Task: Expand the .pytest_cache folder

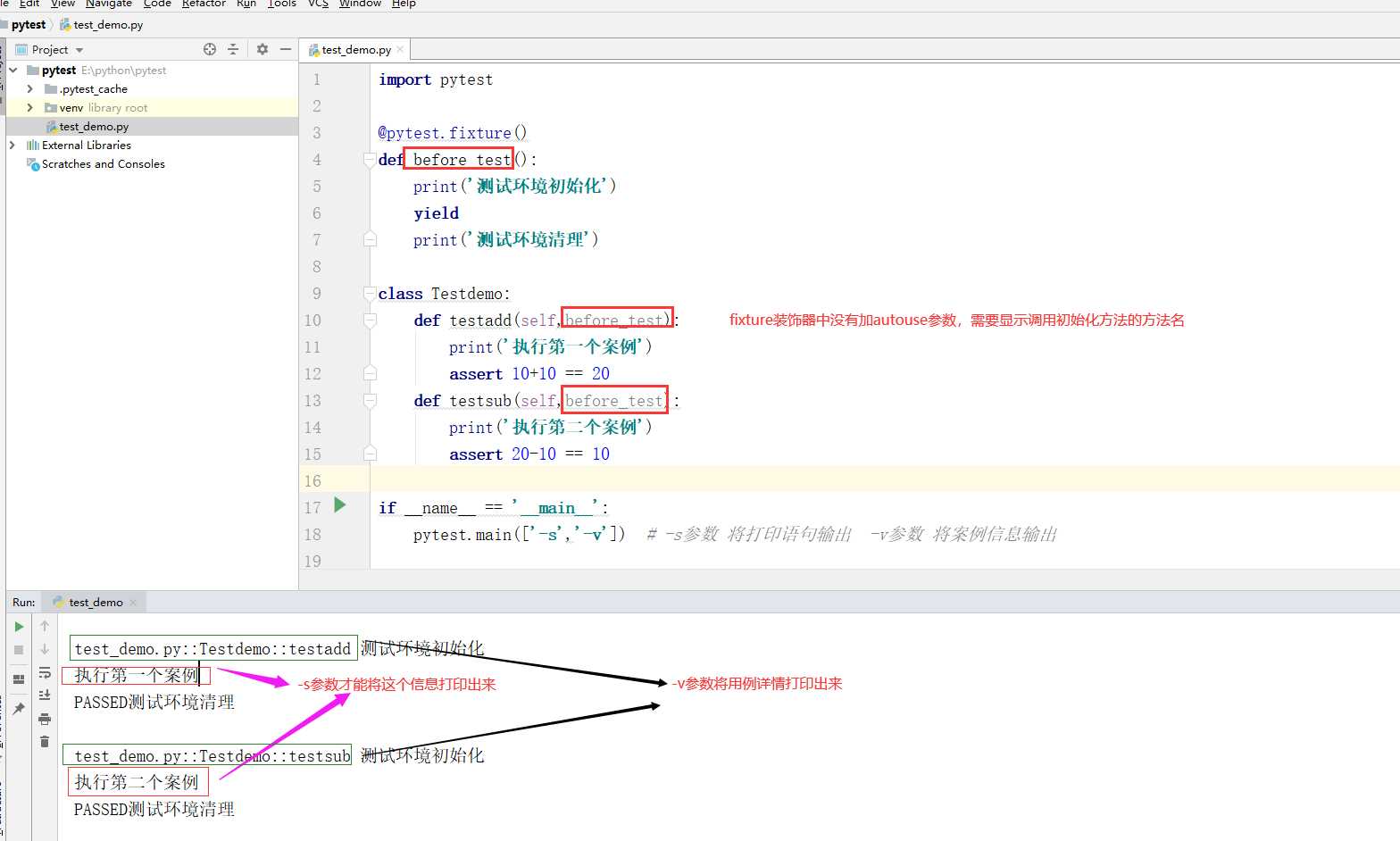Action: click(30, 89)
